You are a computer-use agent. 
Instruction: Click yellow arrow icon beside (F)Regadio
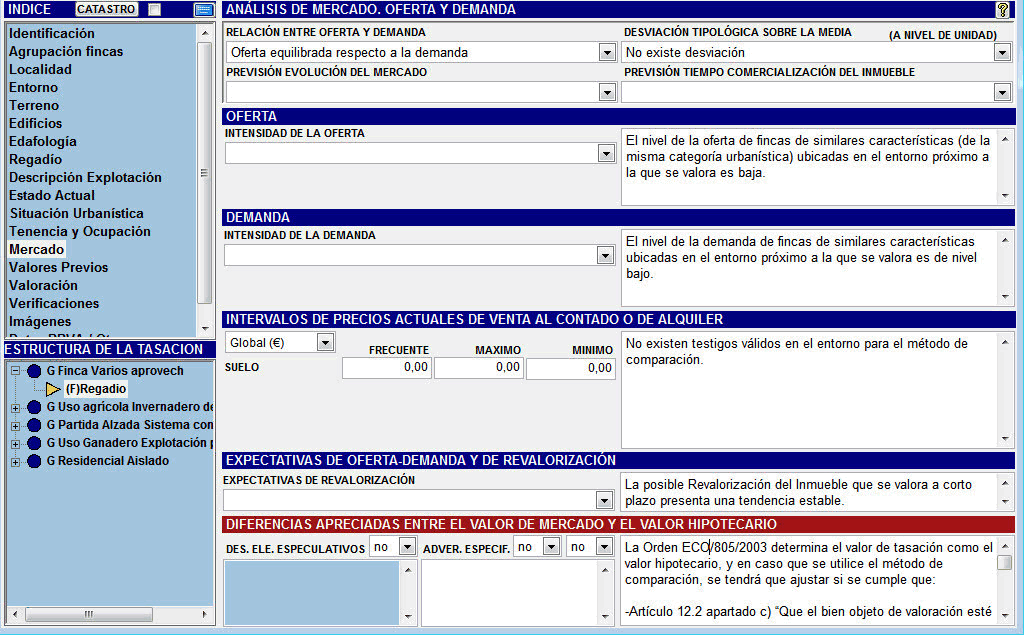53,389
